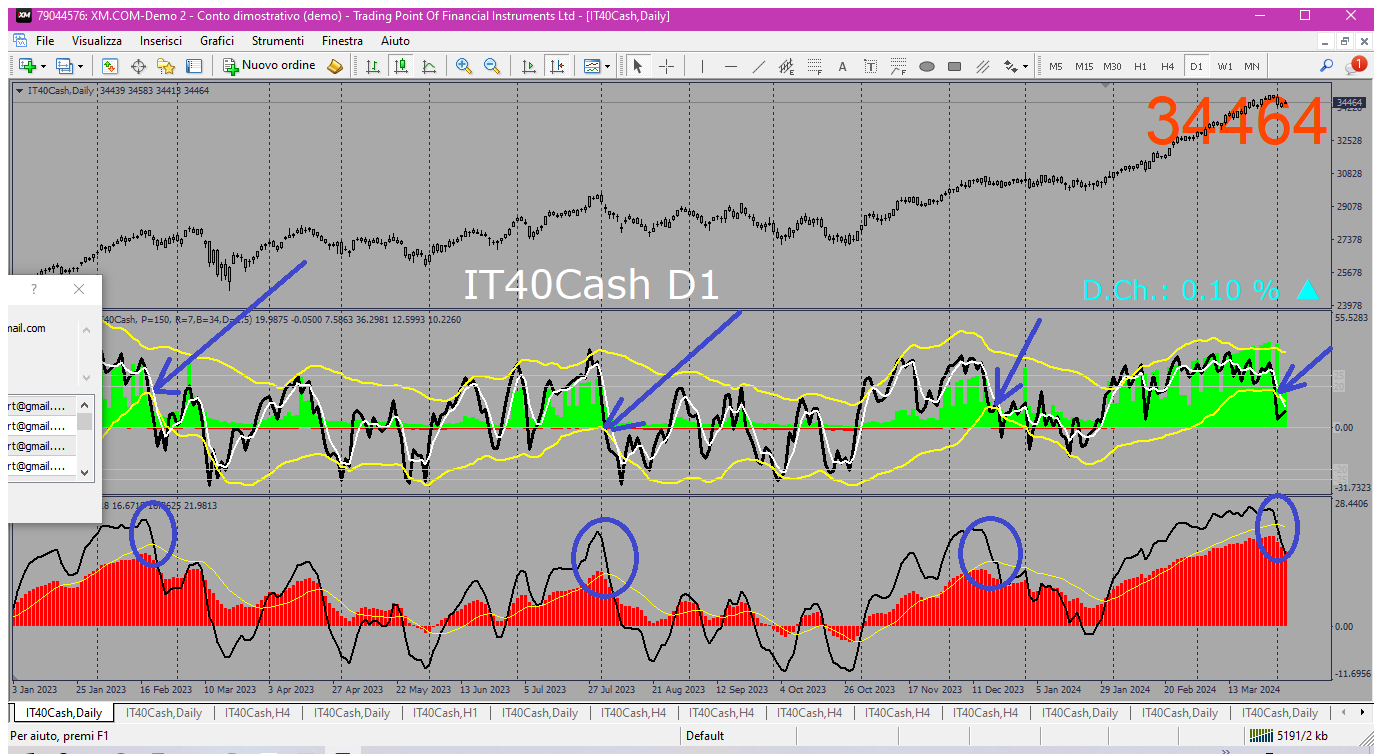Click the Zoom In magnifier
The width and height of the screenshot is (1382, 754).
click(464, 66)
